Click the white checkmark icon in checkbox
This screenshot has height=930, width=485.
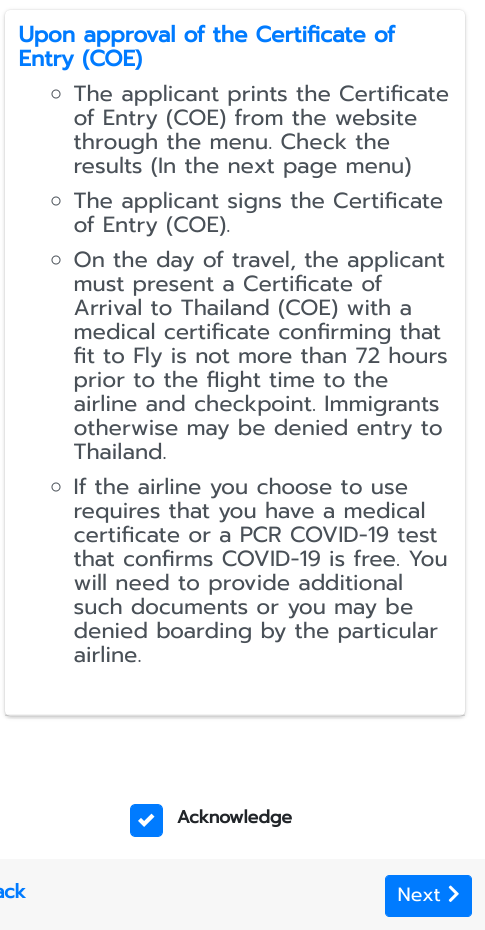pos(146,820)
